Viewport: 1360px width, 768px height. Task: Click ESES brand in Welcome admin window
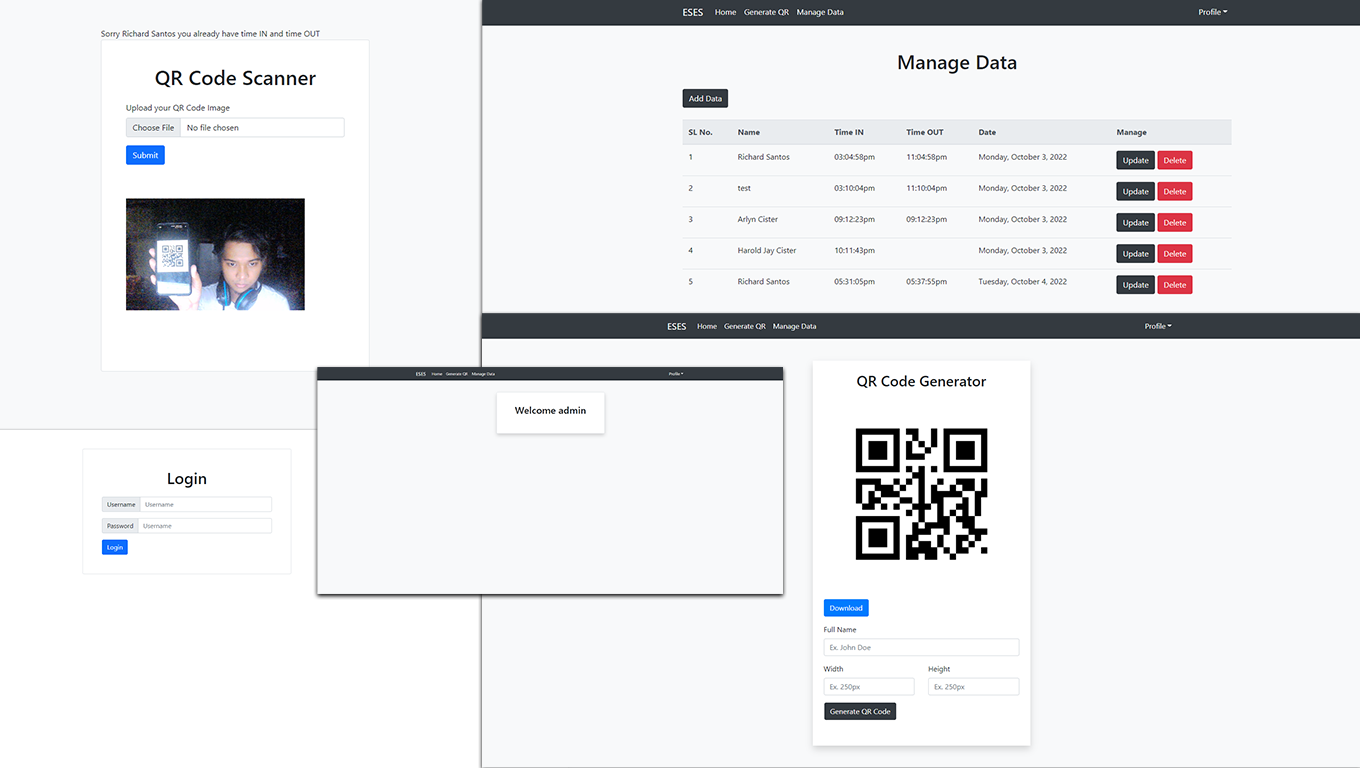(x=421, y=374)
